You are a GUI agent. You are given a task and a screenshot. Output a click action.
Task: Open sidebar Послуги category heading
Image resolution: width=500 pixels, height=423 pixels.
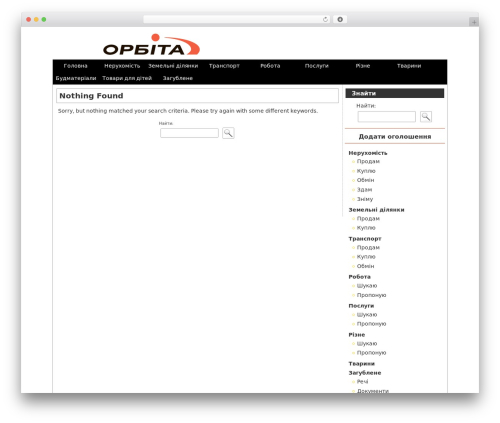(x=361, y=306)
